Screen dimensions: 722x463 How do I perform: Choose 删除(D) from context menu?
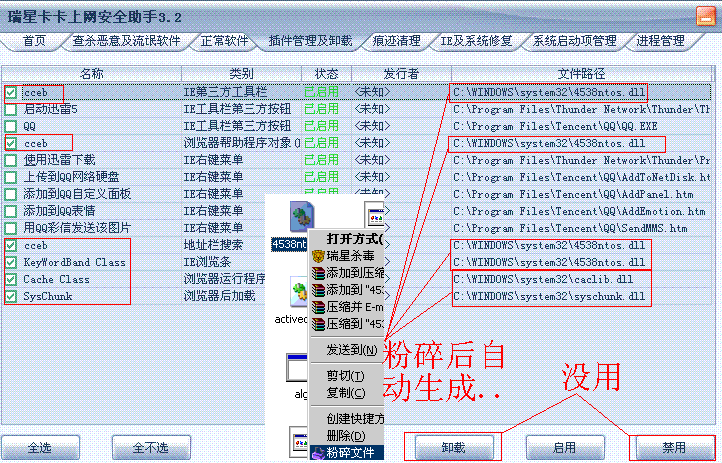[x=346, y=435]
